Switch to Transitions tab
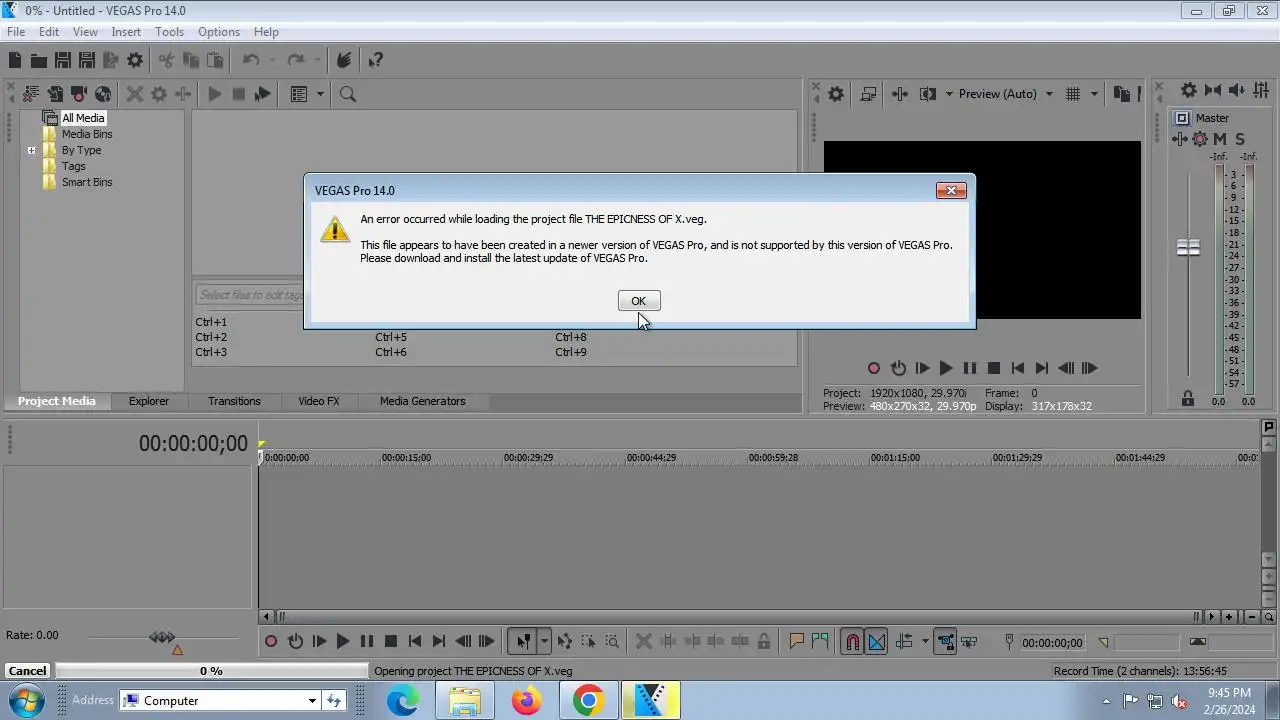The image size is (1280, 720). coord(234,401)
